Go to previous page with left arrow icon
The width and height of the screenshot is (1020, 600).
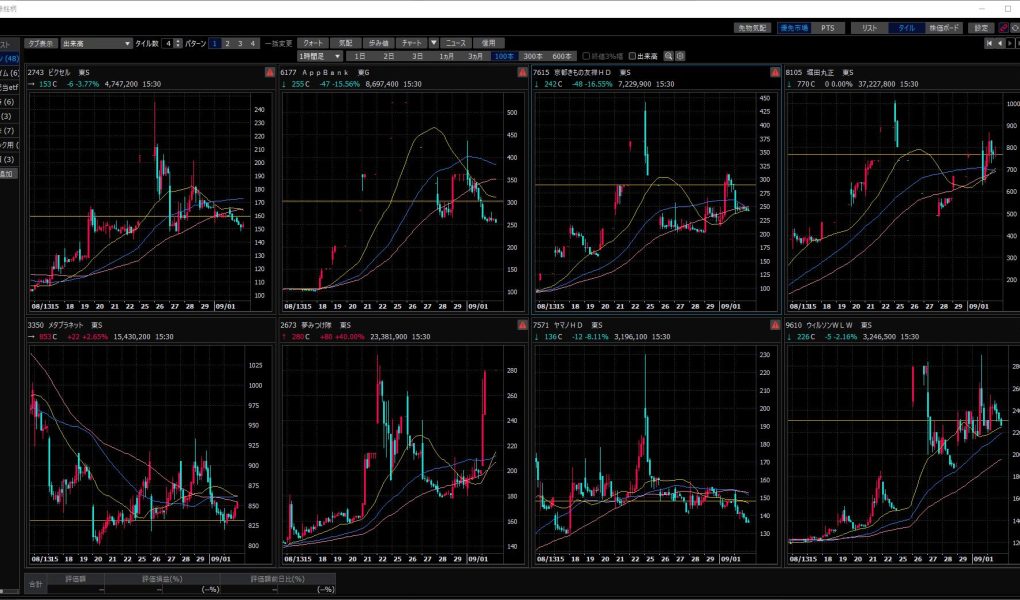999,44
